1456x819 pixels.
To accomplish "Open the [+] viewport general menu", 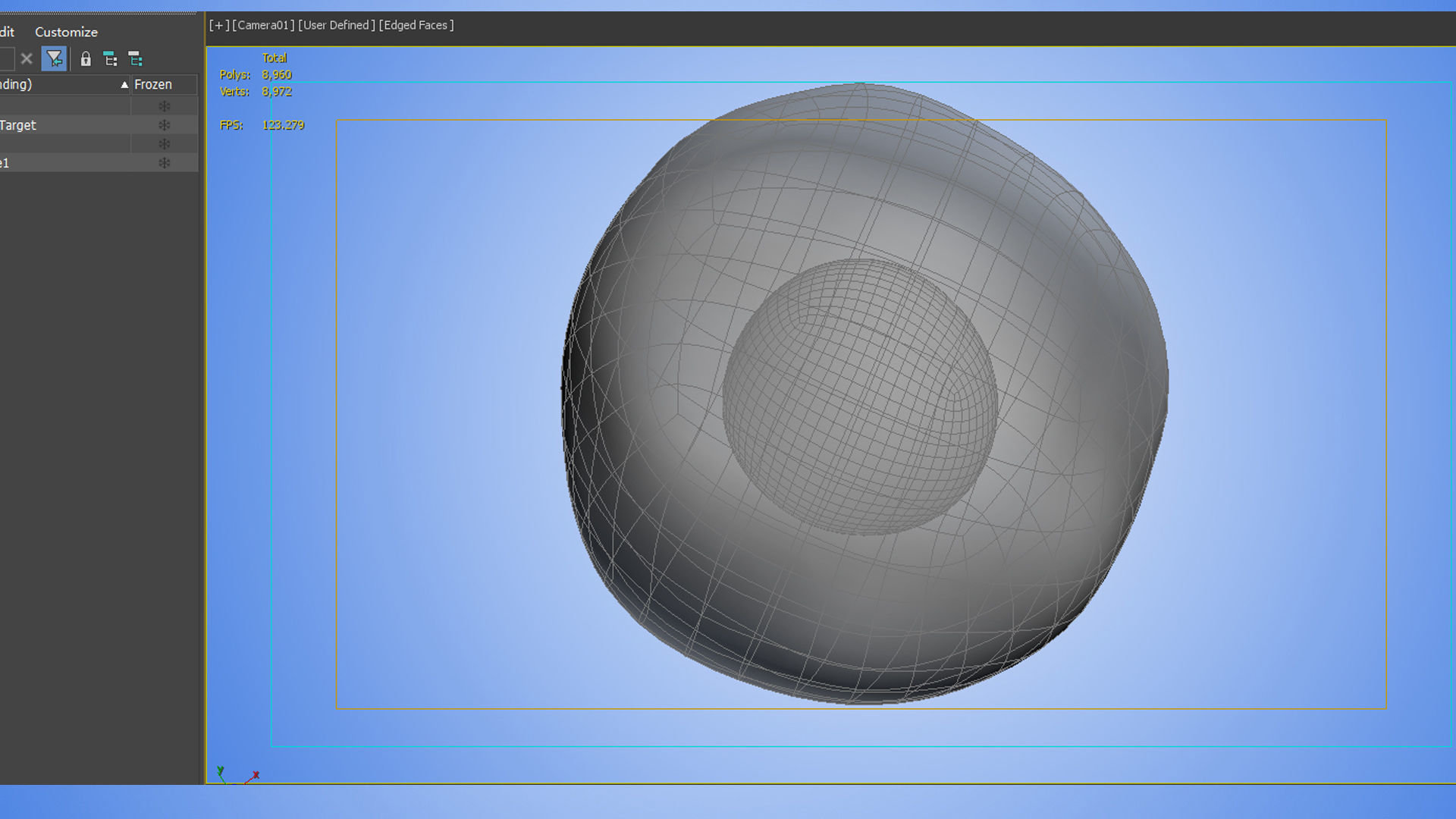I will click(219, 25).
